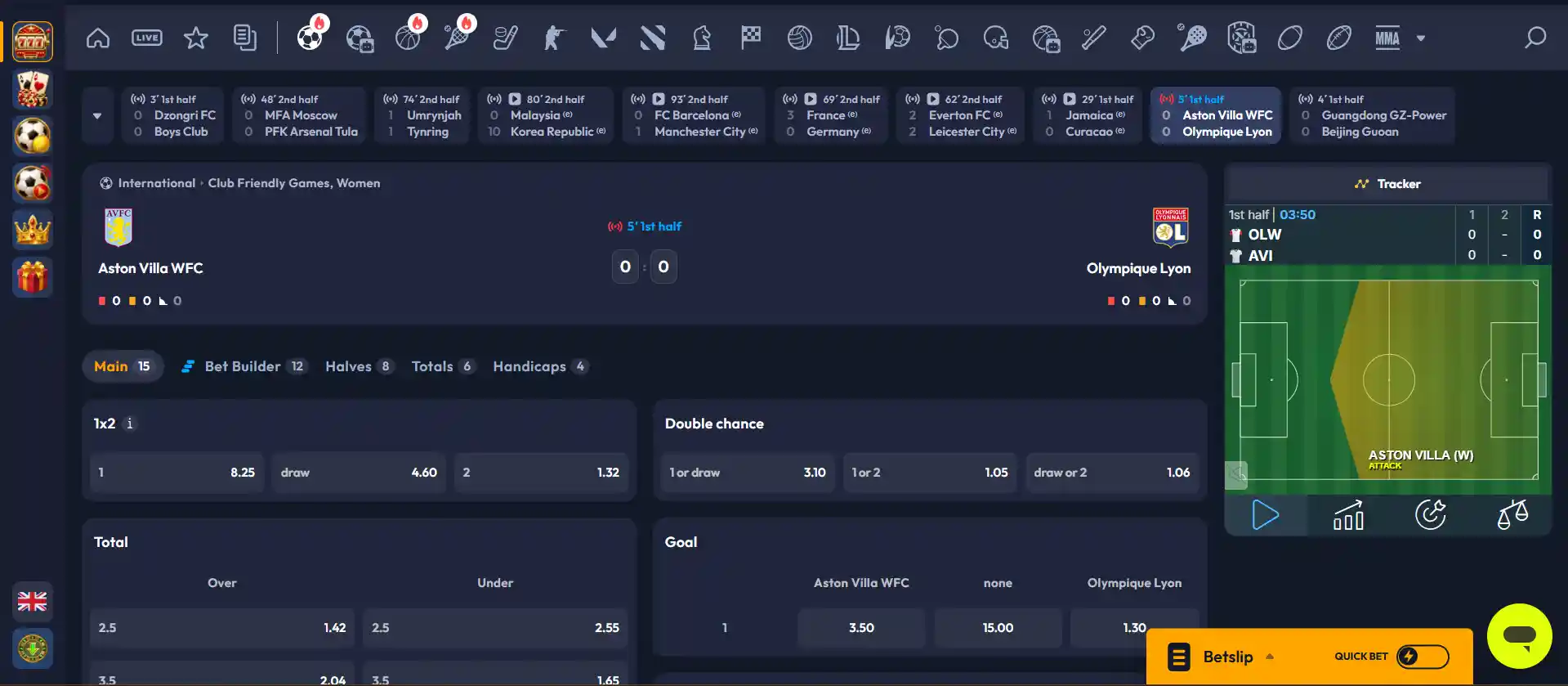Open the bet history documents icon

pos(244,38)
